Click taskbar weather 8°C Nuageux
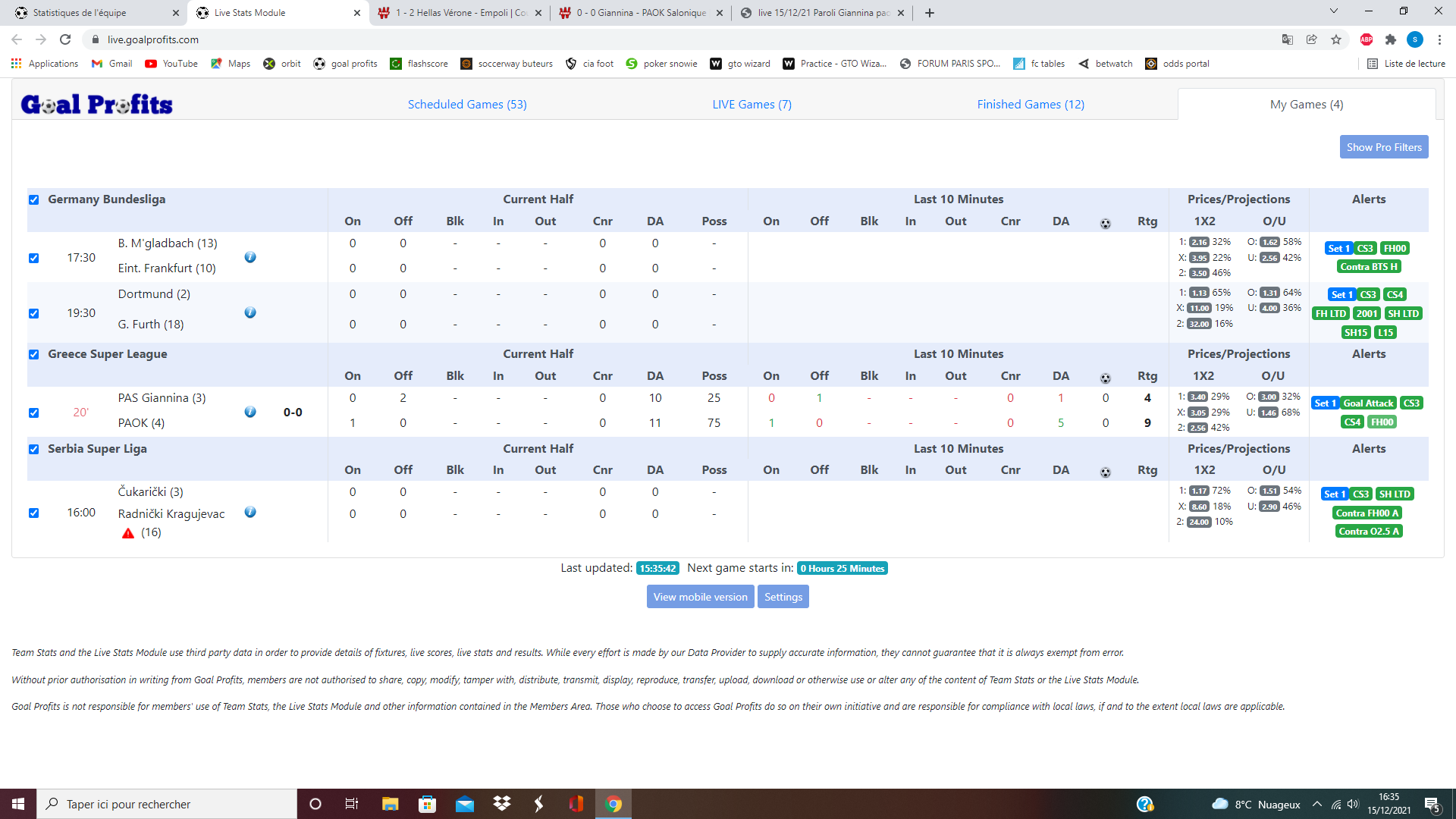The height and width of the screenshot is (819, 1456). 1256,804
